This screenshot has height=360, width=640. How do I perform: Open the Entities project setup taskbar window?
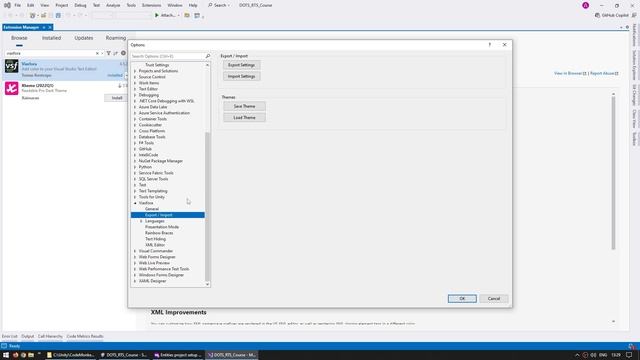tap(178, 355)
